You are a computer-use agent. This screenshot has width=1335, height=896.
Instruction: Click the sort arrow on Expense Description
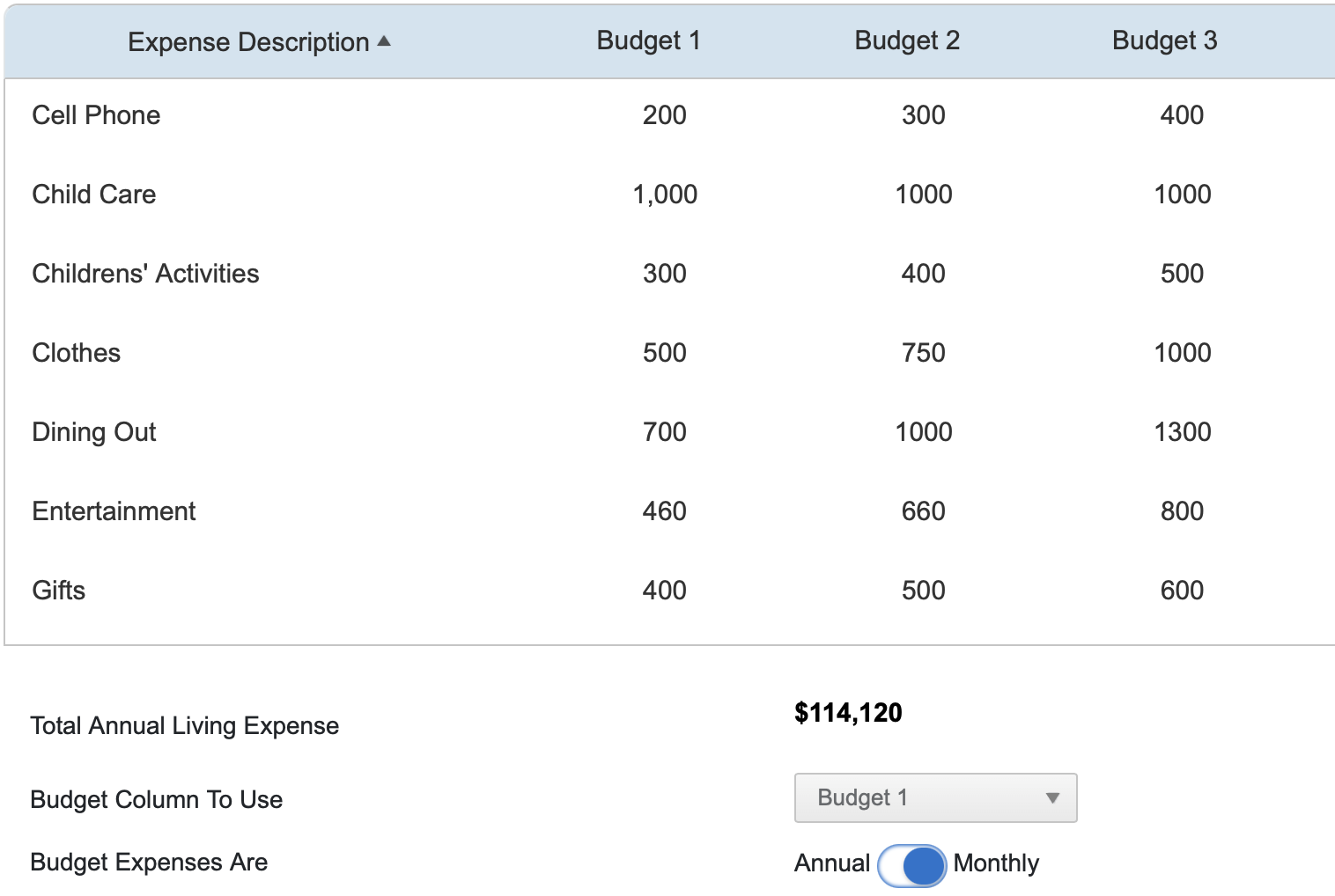[x=384, y=40]
